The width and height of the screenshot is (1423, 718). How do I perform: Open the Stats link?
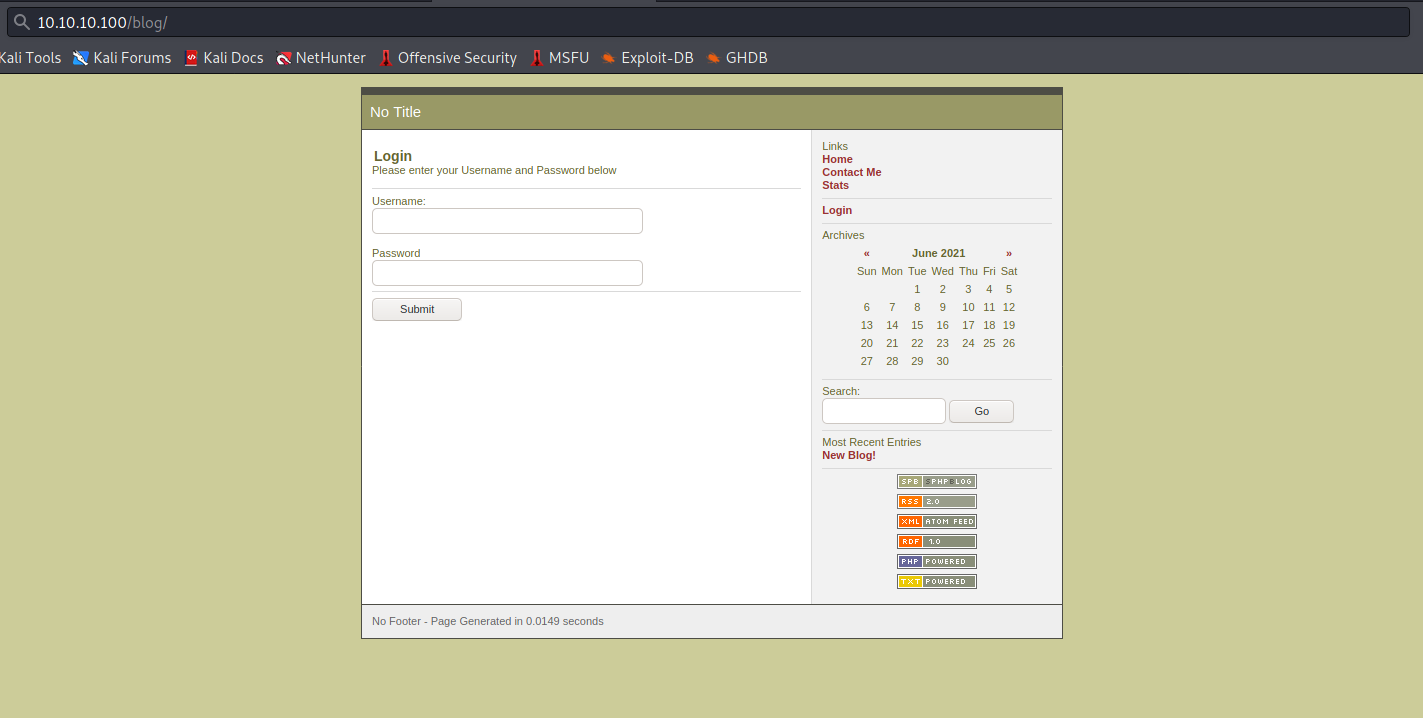click(835, 185)
